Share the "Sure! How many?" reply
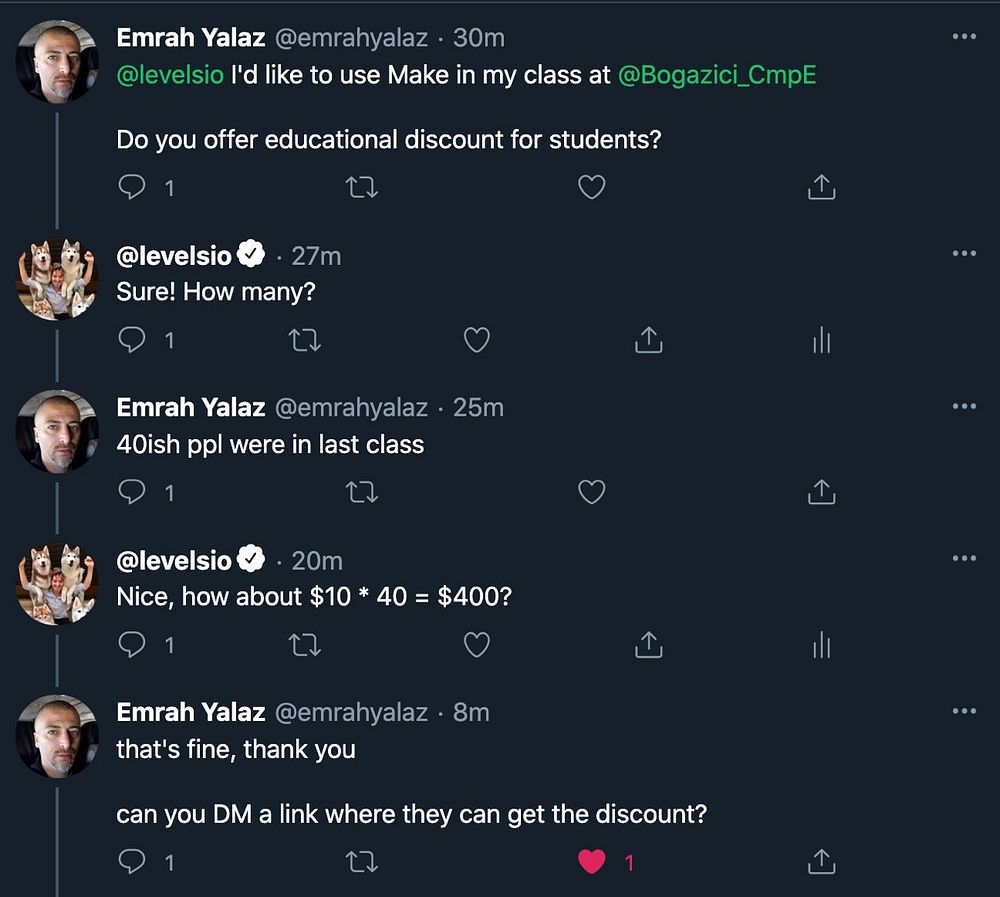This screenshot has height=897, width=1000. pos(648,341)
